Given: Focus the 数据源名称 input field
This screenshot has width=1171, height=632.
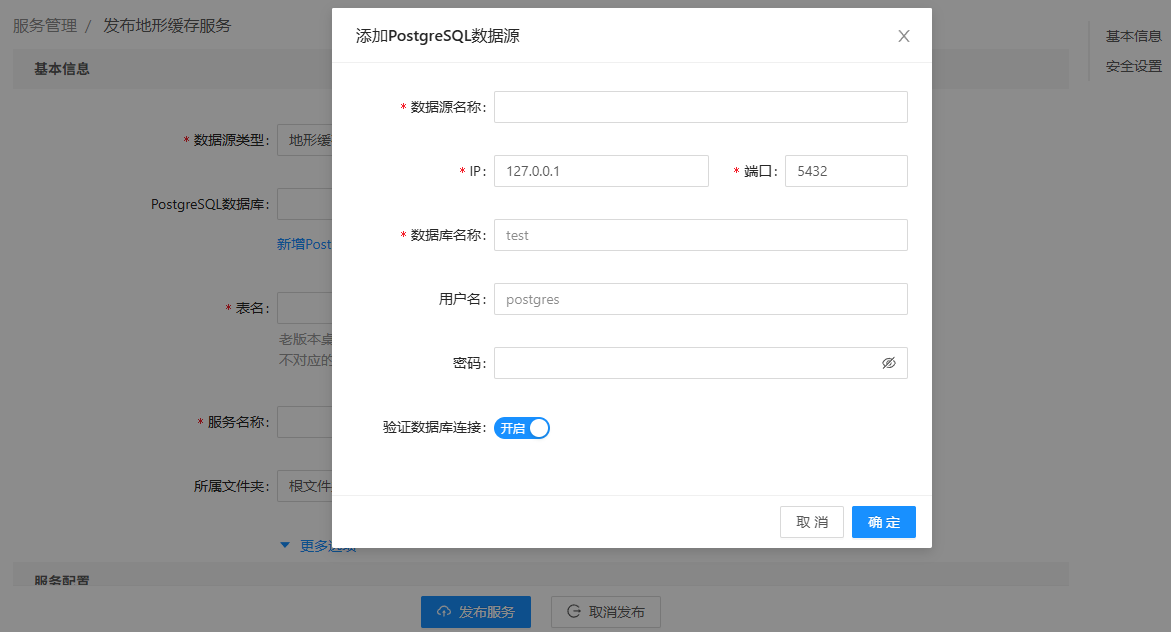Looking at the screenshot, I should click(x=700, y=107).
